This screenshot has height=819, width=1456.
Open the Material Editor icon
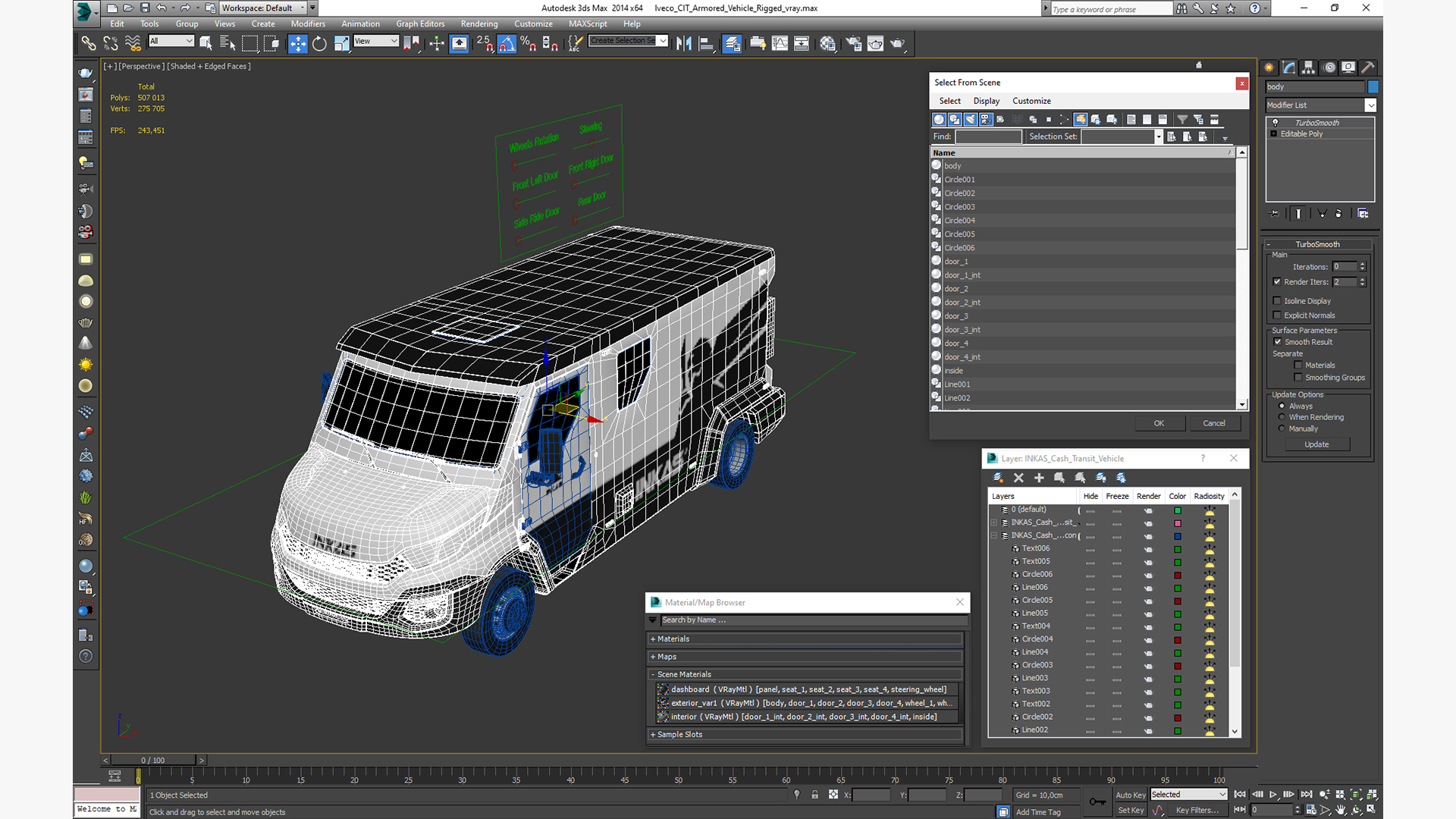(827, 43)
